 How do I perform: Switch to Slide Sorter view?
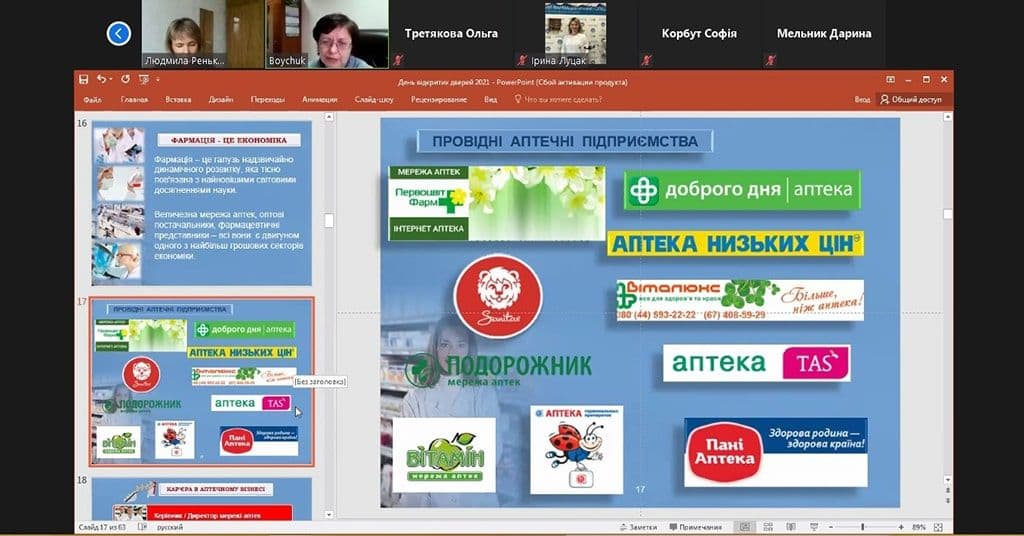(x=768, y=527)
